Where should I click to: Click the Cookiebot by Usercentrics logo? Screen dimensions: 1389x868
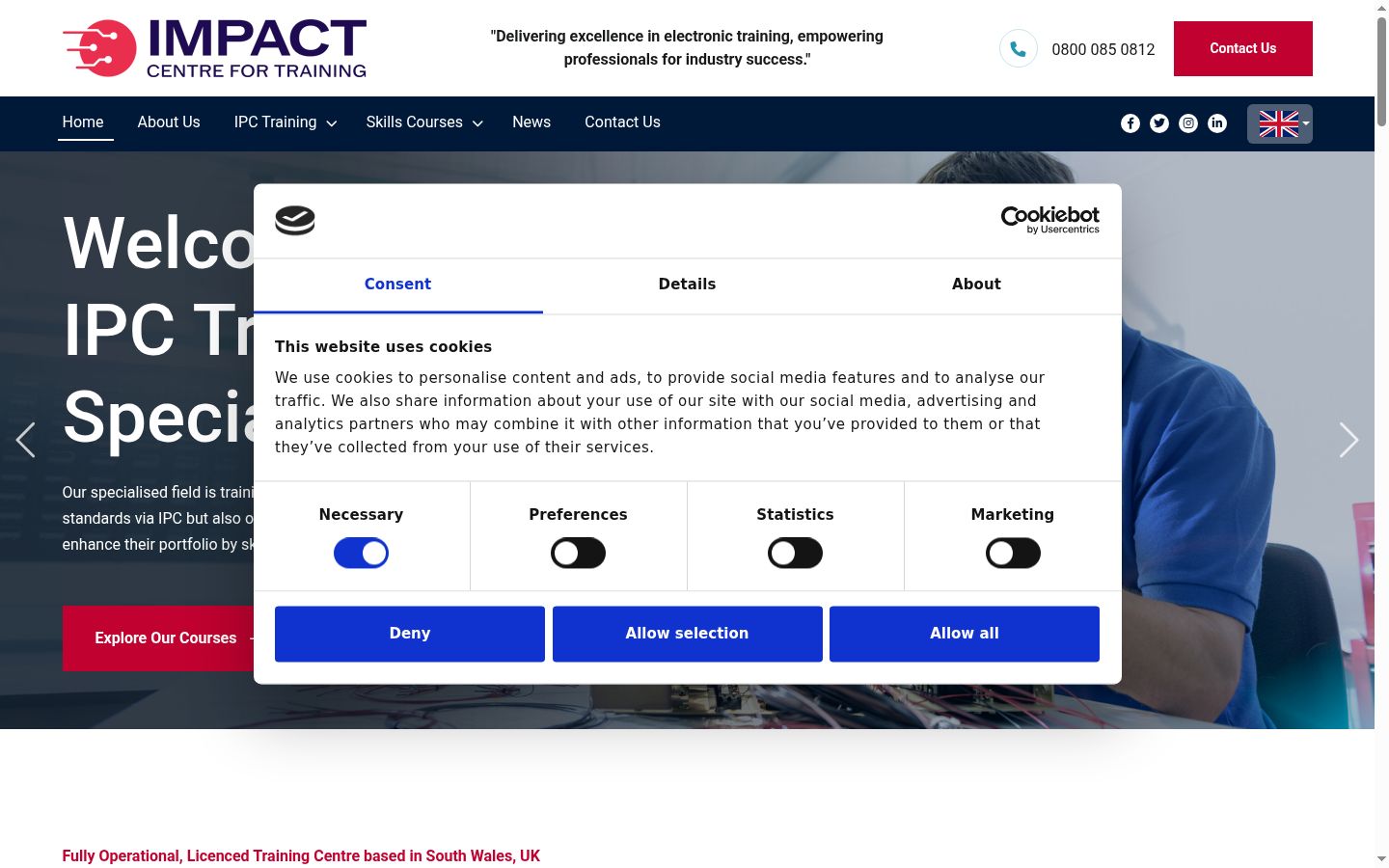pos(1049,220)
